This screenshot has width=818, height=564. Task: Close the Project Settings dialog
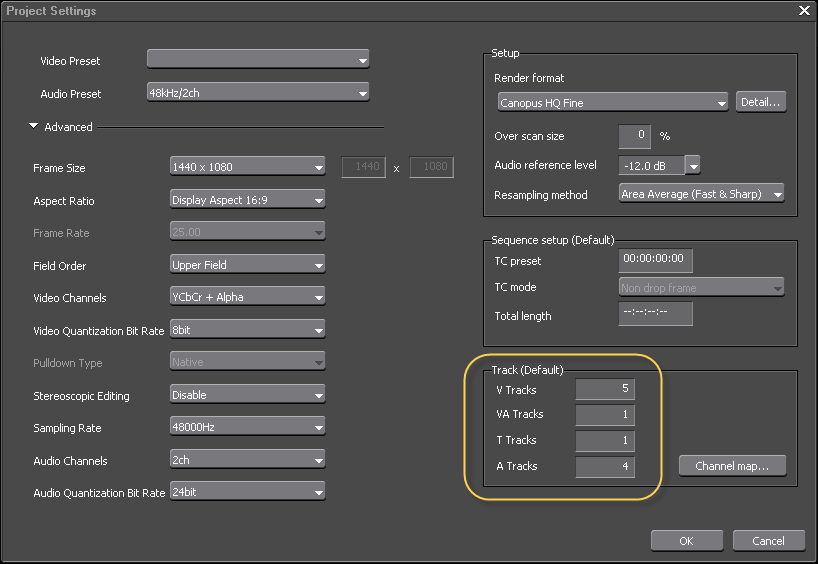point(804,11)
